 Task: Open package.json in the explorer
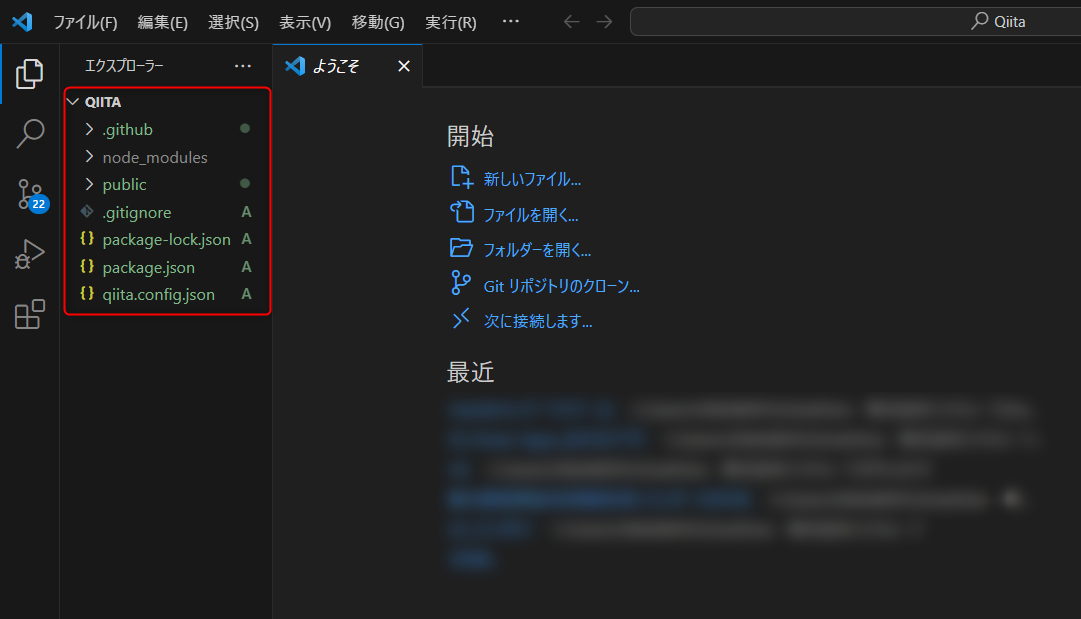[148, 267]
